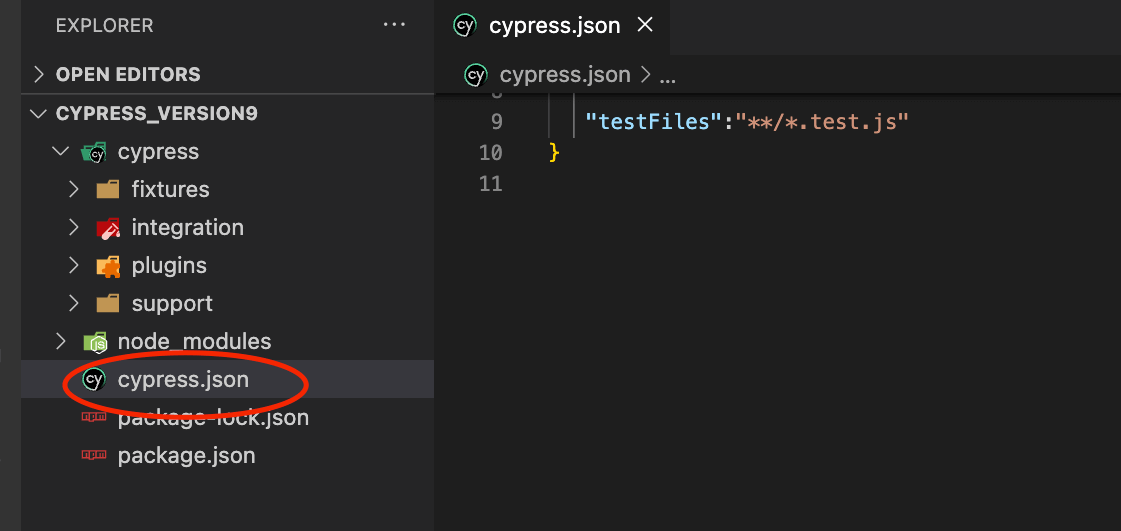Viewport: 1121px width, 531px height.
Task: Click the CYPRESS_VERSION9 header label
Action: tap(157, 114)
